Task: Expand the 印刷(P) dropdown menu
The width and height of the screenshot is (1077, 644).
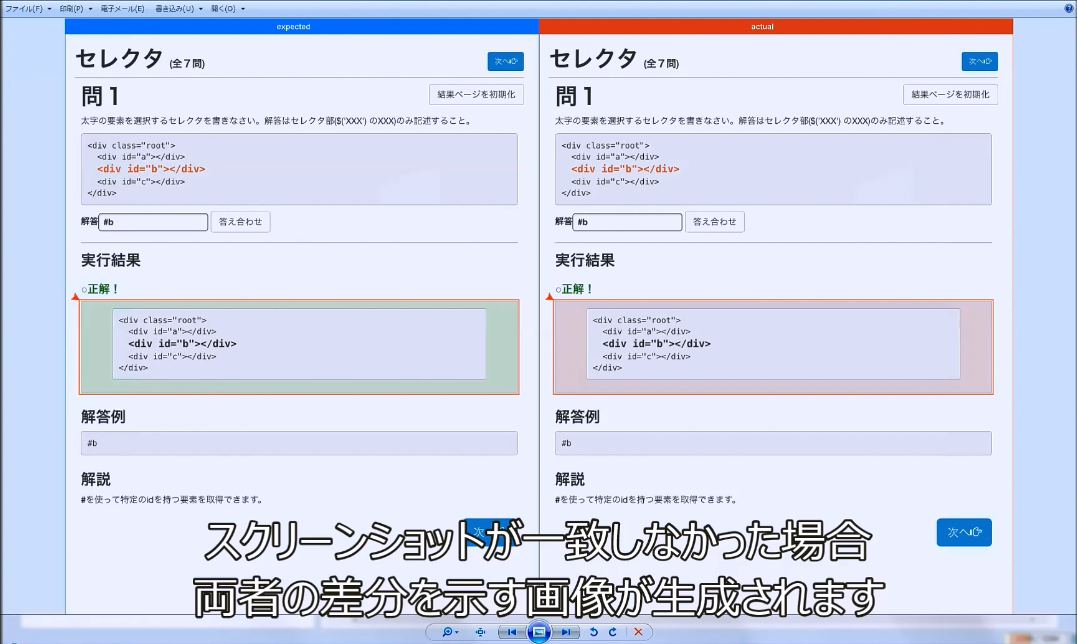Action: (x=76, y=8)
